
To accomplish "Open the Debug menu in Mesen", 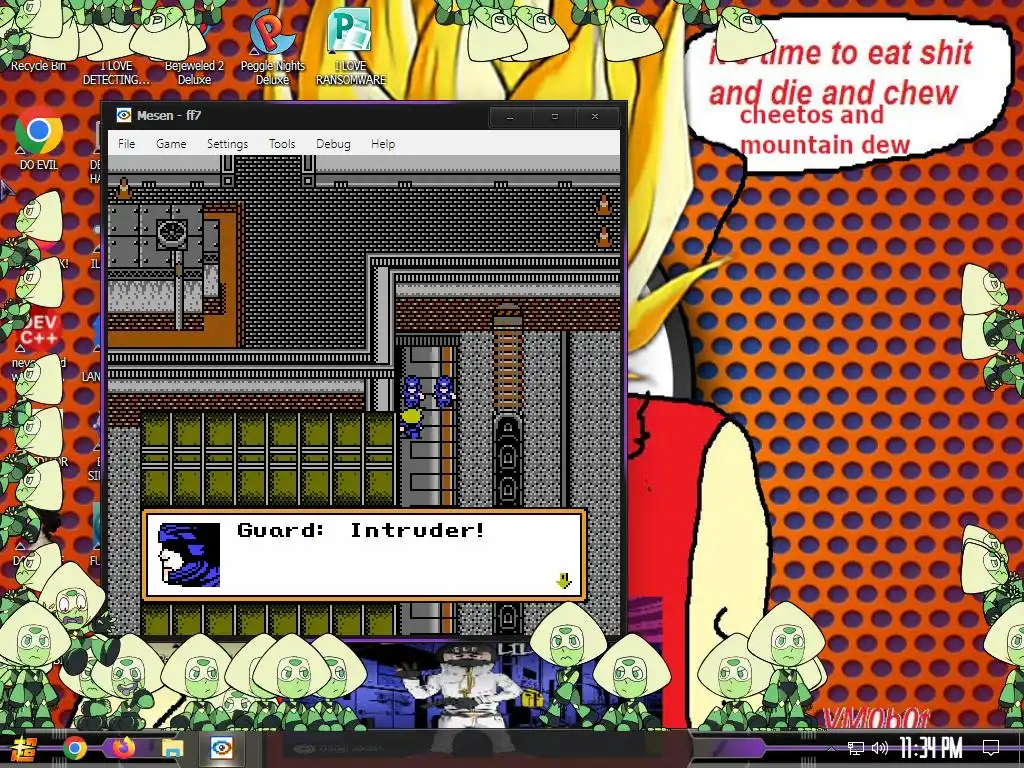I will pyautogui.click(x=333, y=144).
